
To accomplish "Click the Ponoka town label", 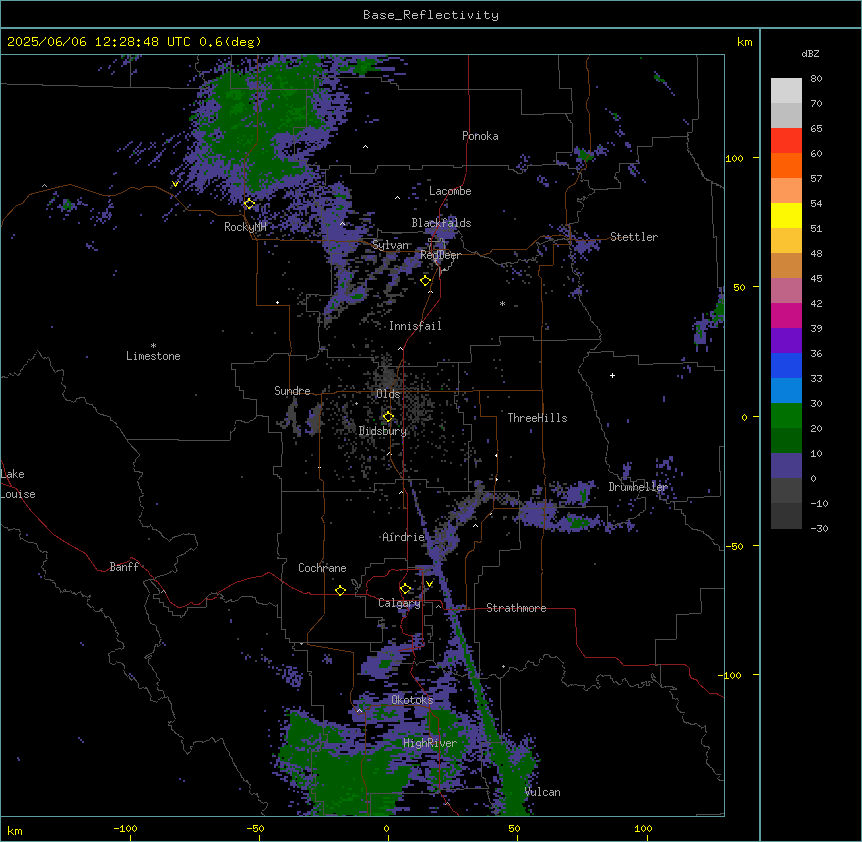I will click(x=480, y=136).
